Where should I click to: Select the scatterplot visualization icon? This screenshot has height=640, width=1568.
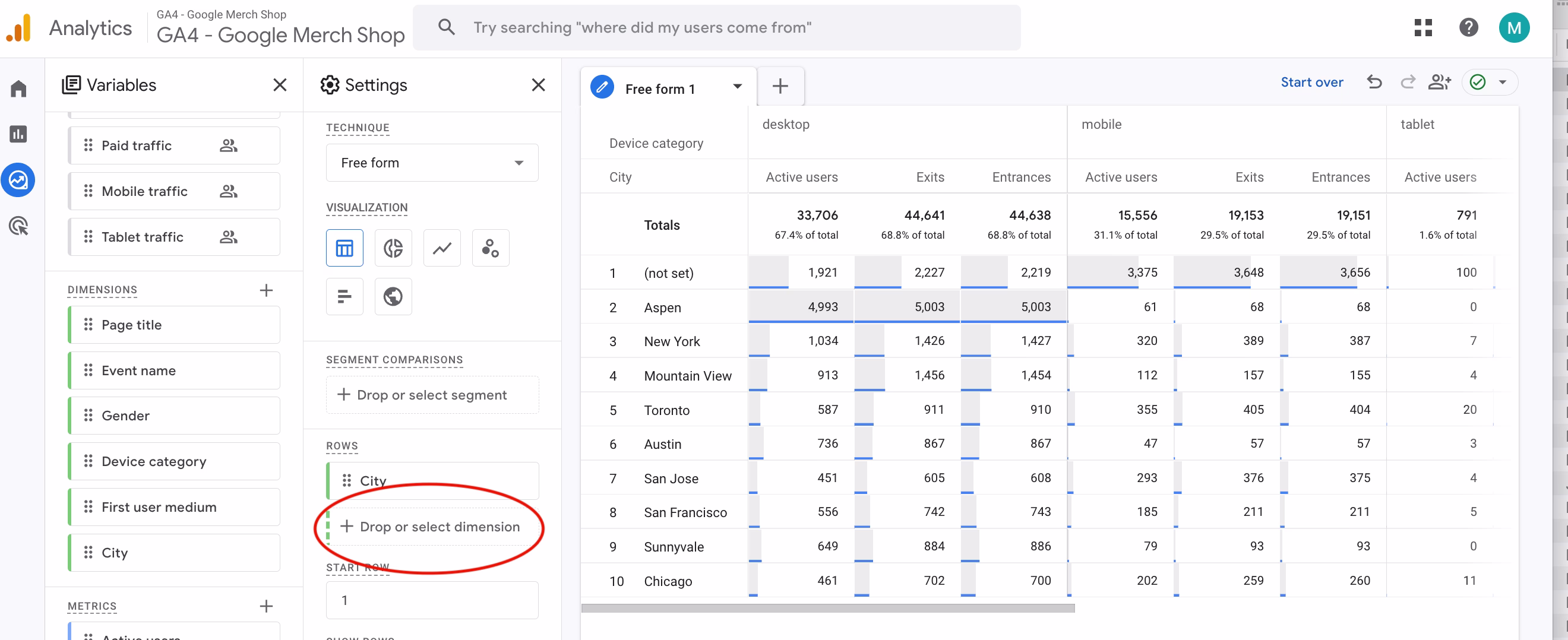click(x=490, y=248)
